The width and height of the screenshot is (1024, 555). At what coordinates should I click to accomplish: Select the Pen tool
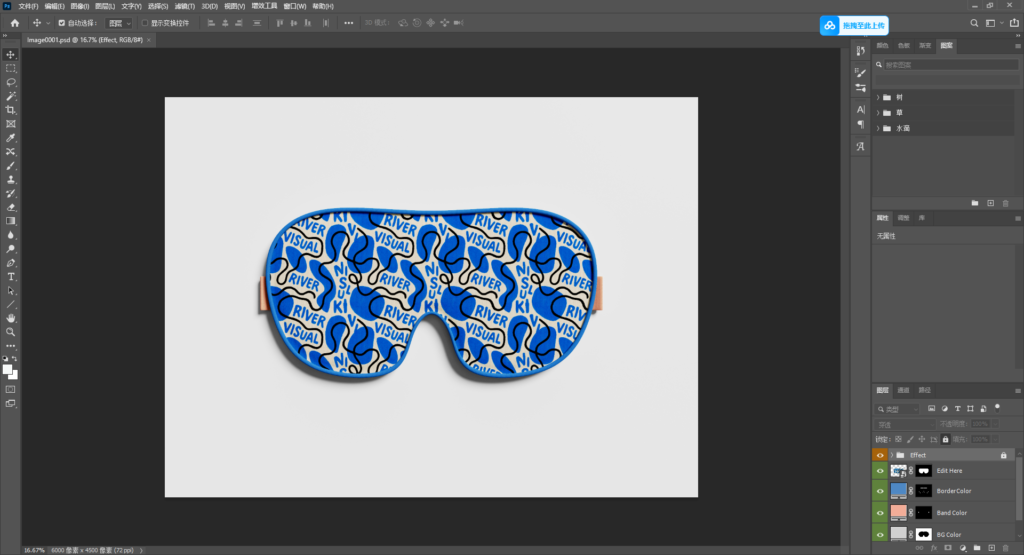[x=10, y=263]
